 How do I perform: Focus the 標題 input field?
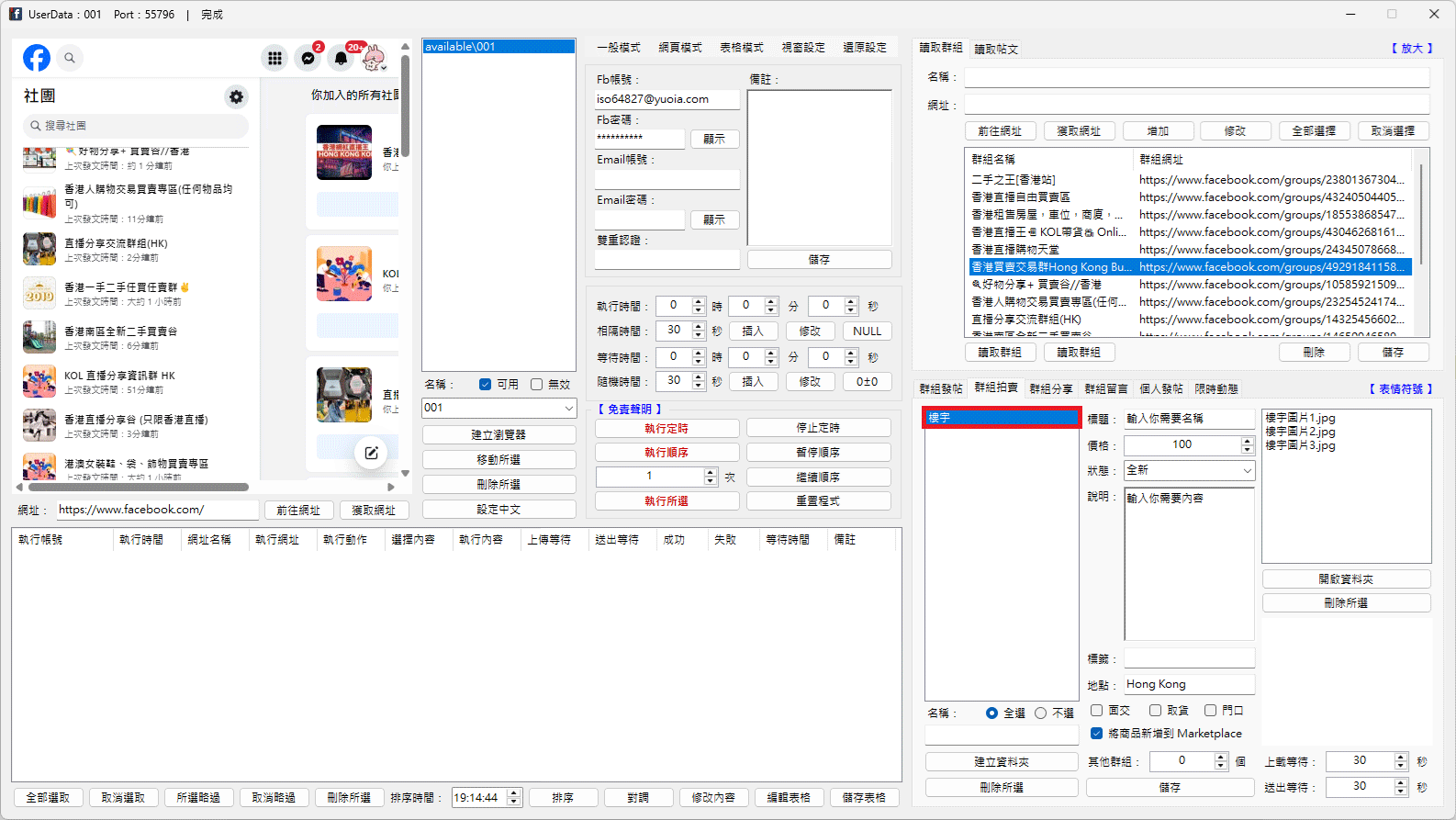pyautogui.click(x=1190, y=419)
